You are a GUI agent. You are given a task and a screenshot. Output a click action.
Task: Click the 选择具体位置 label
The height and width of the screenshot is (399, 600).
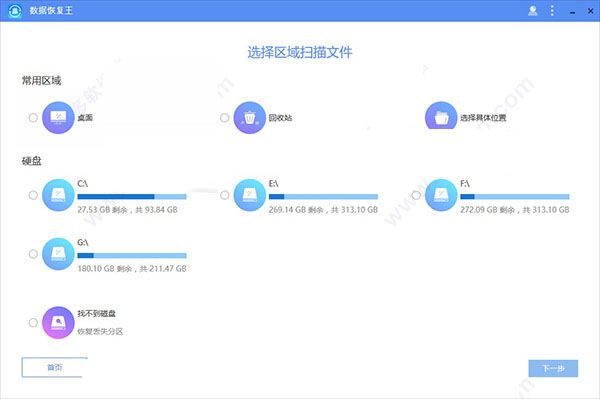click(x=483, y=117)
